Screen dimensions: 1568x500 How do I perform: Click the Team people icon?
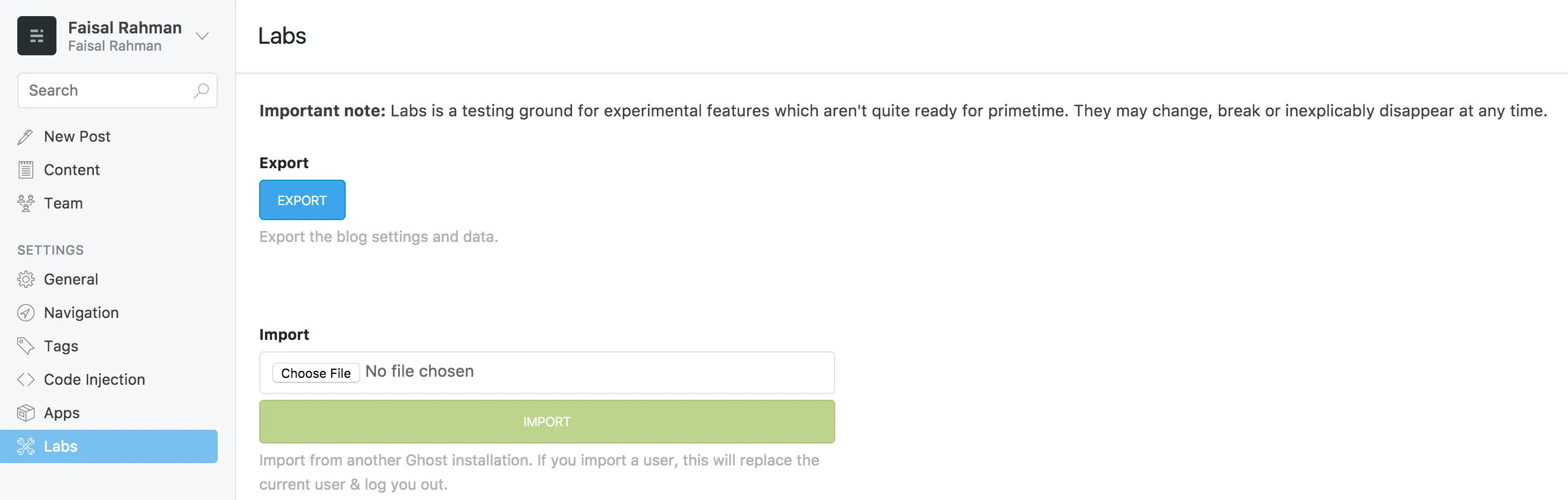[x=25, y=203]
